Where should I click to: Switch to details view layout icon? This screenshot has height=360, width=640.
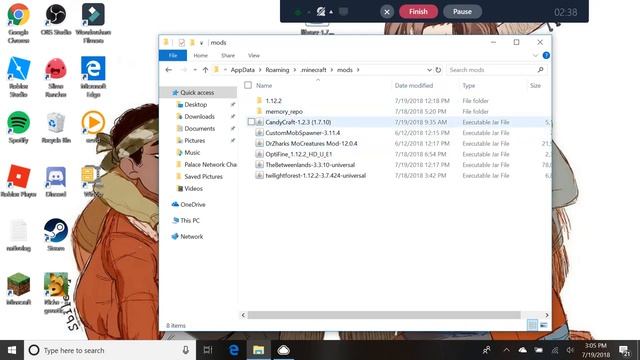coord(532,325)
